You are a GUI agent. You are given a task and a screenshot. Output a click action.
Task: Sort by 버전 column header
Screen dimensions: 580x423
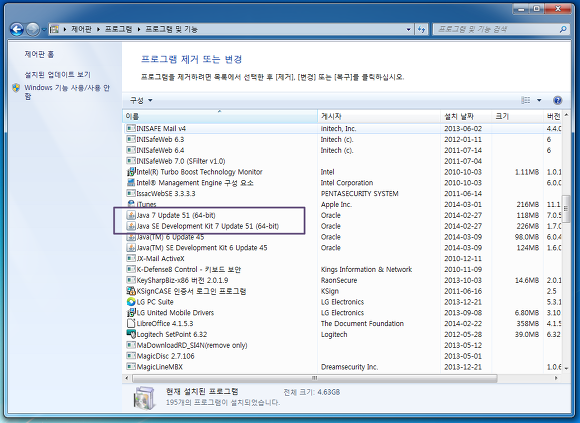(553, 116)
